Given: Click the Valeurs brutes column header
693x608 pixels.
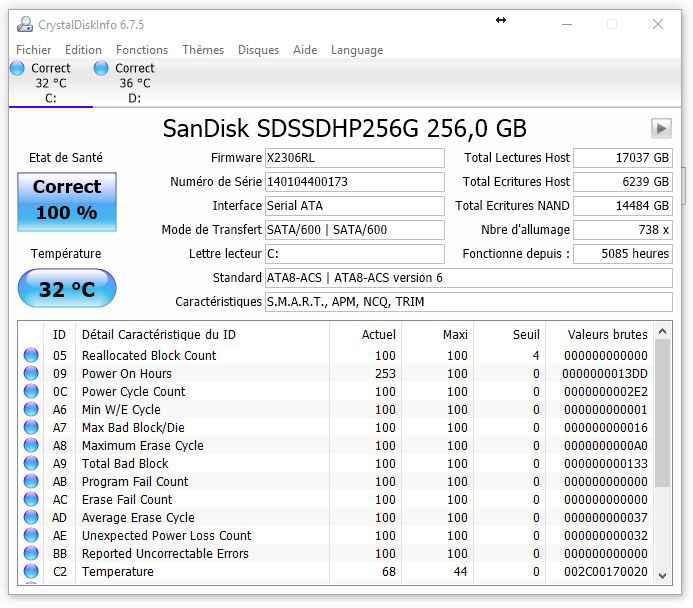Looking at the screenshot, I should (600, 334).
